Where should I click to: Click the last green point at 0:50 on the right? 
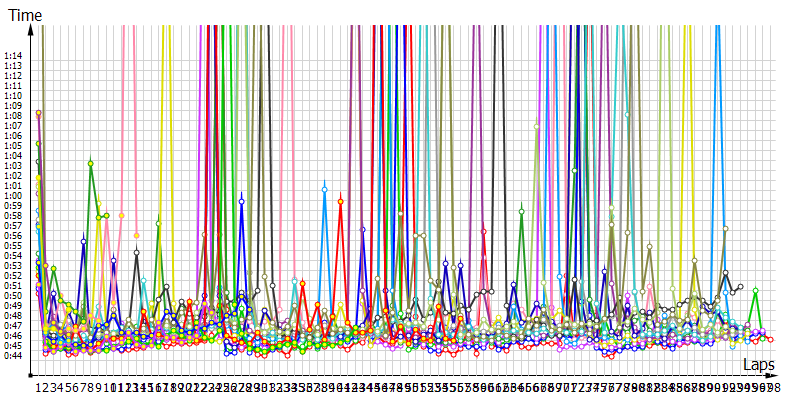point(756,291)
